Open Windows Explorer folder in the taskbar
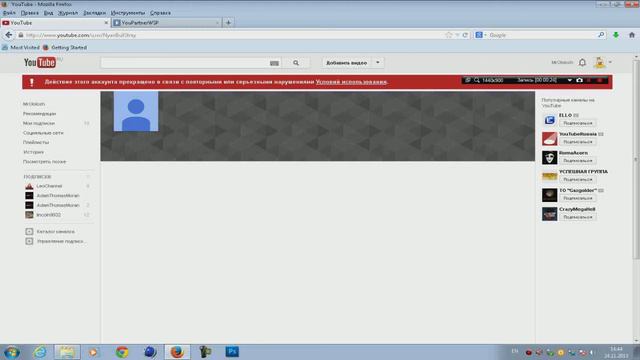640x360 pixels. pos(67,352)
